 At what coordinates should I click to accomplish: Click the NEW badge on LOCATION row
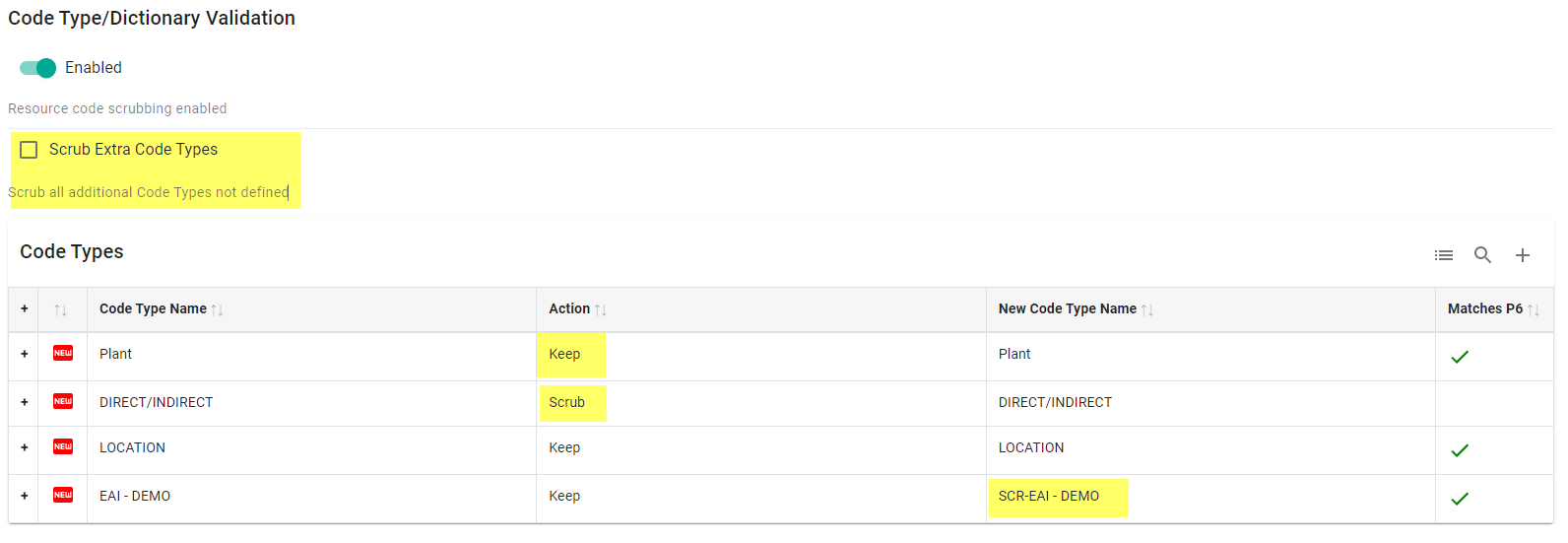point(63,446)
